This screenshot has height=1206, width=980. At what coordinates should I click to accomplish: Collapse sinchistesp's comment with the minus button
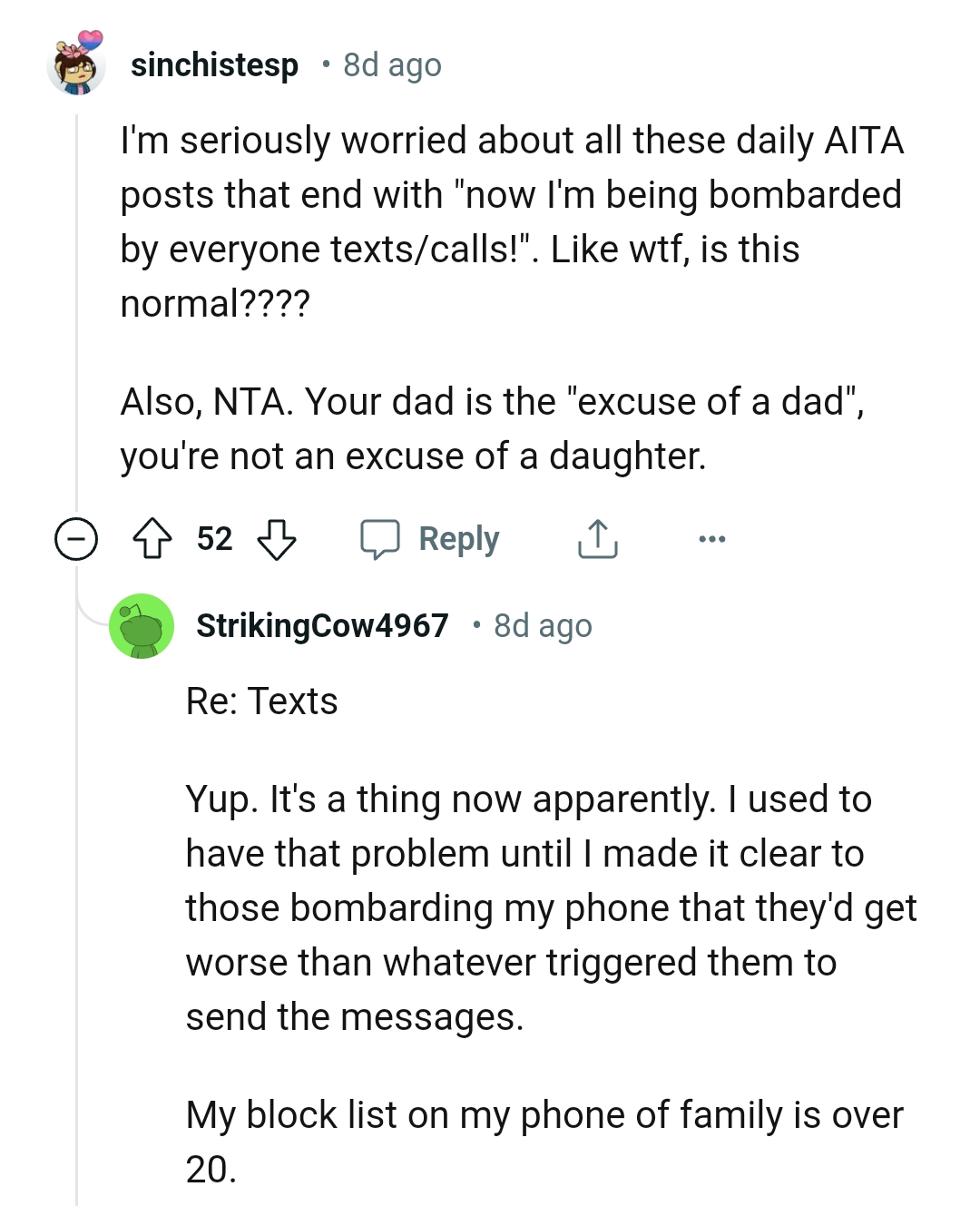75,538
